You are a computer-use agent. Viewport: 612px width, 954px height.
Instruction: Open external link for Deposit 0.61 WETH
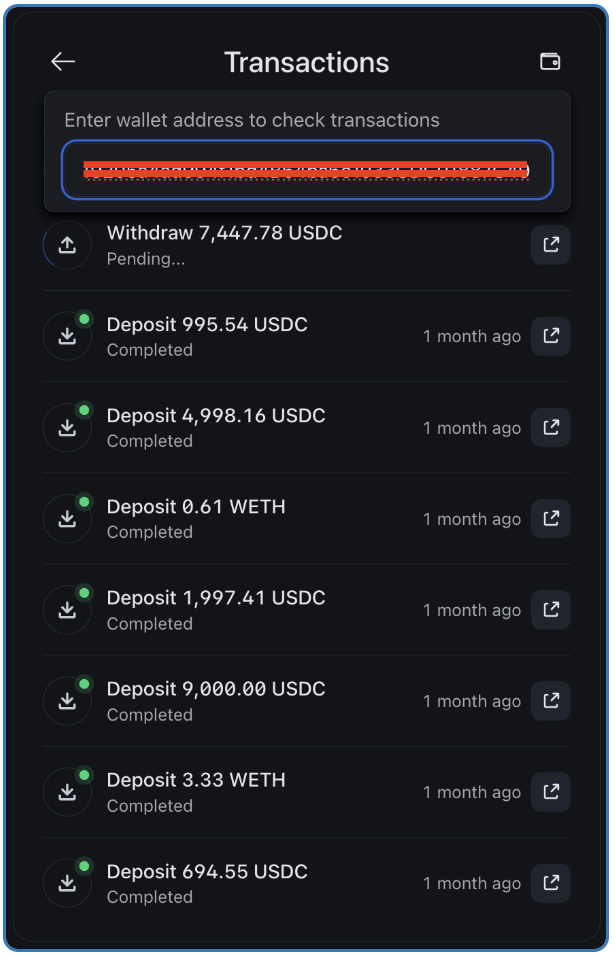[551, 518]
